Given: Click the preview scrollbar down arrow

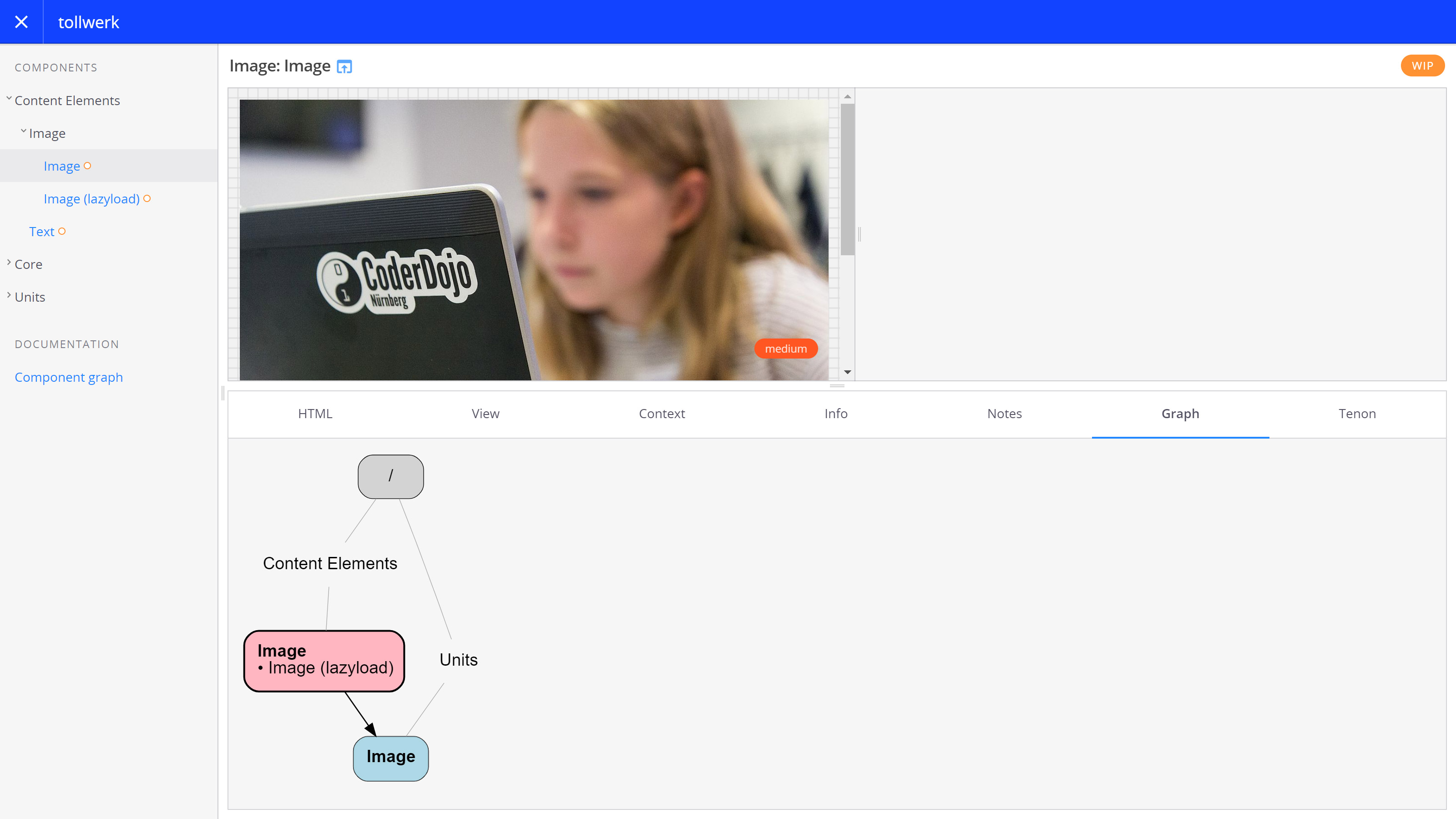Looking at the screenshot, I should [x=847, y=372].
